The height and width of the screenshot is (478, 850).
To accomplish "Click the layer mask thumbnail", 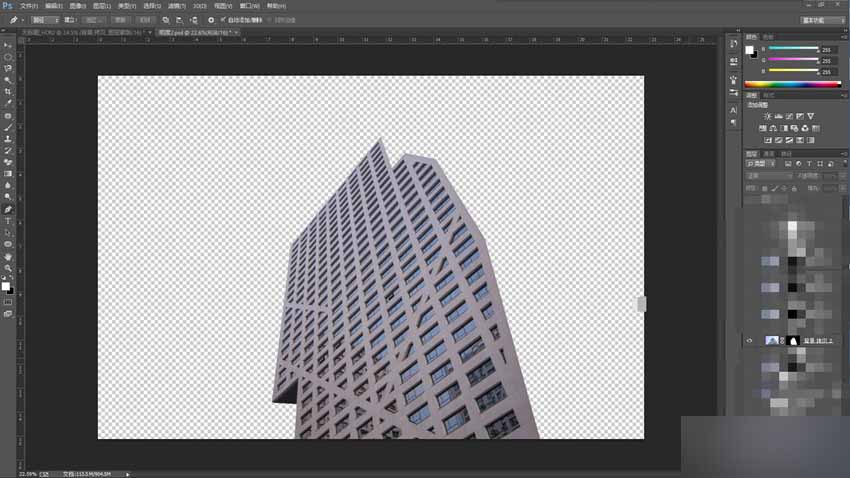I will pyautogui.click(x=793, y=341).
